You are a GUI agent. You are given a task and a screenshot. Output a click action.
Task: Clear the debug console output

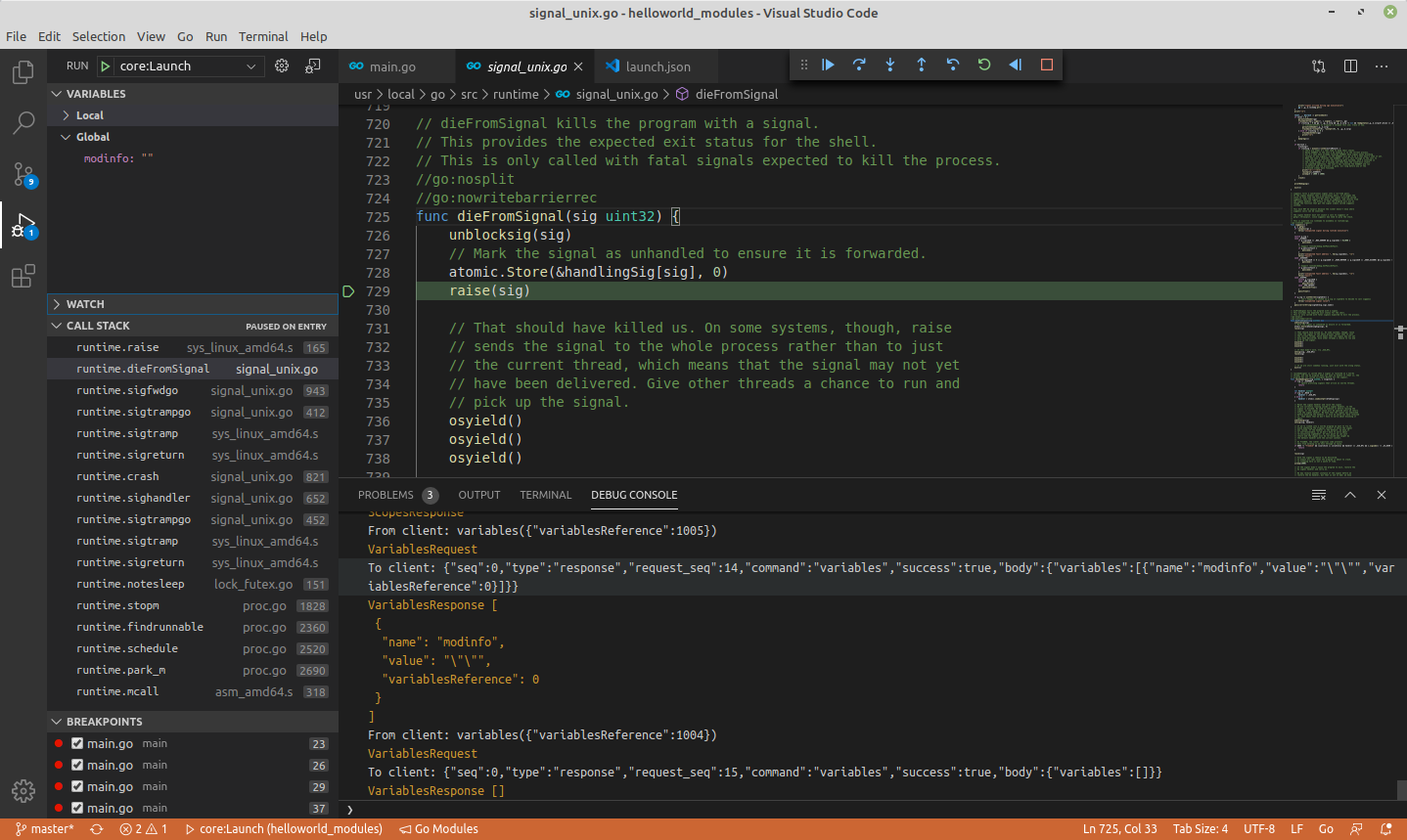pyautogui.click(x=1319, y=495)
